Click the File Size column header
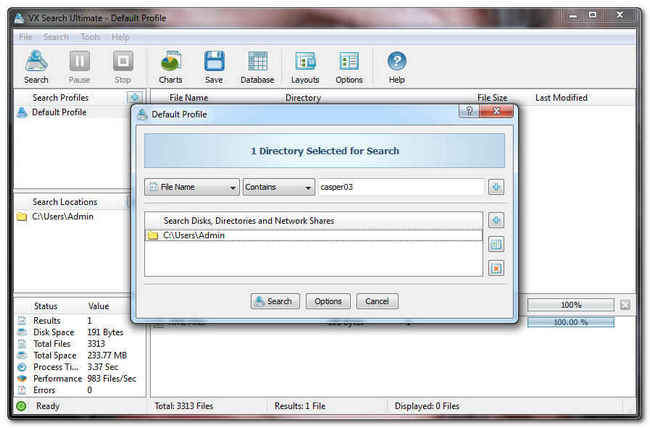Viewport: 650px width, 428px height. [x=492, y=98]
